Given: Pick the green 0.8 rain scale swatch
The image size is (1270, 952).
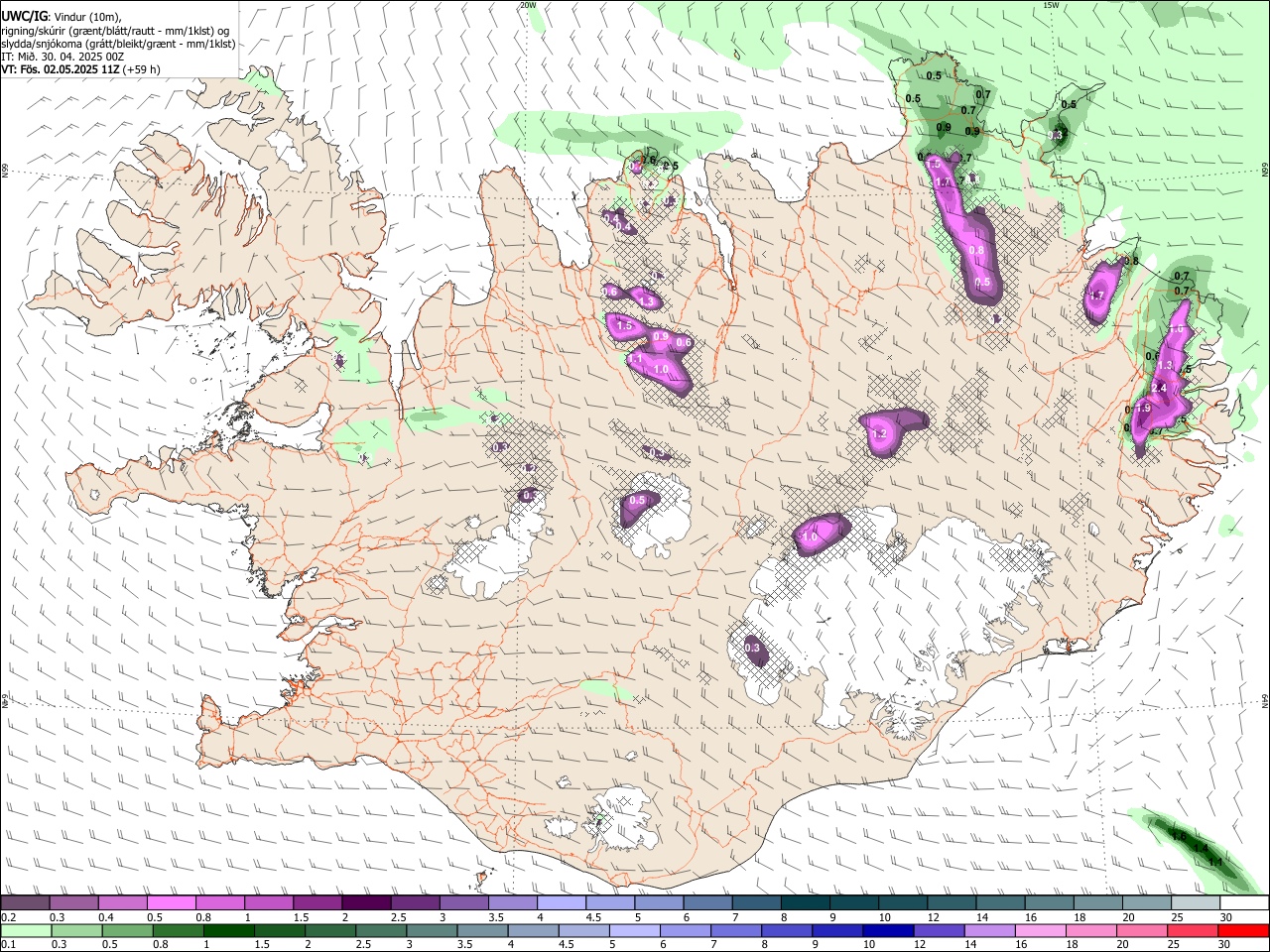Looking at the screenshot, I should [x=178, y=931].
